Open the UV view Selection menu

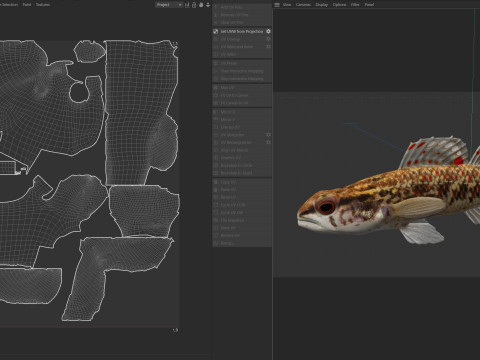(9, 5)
